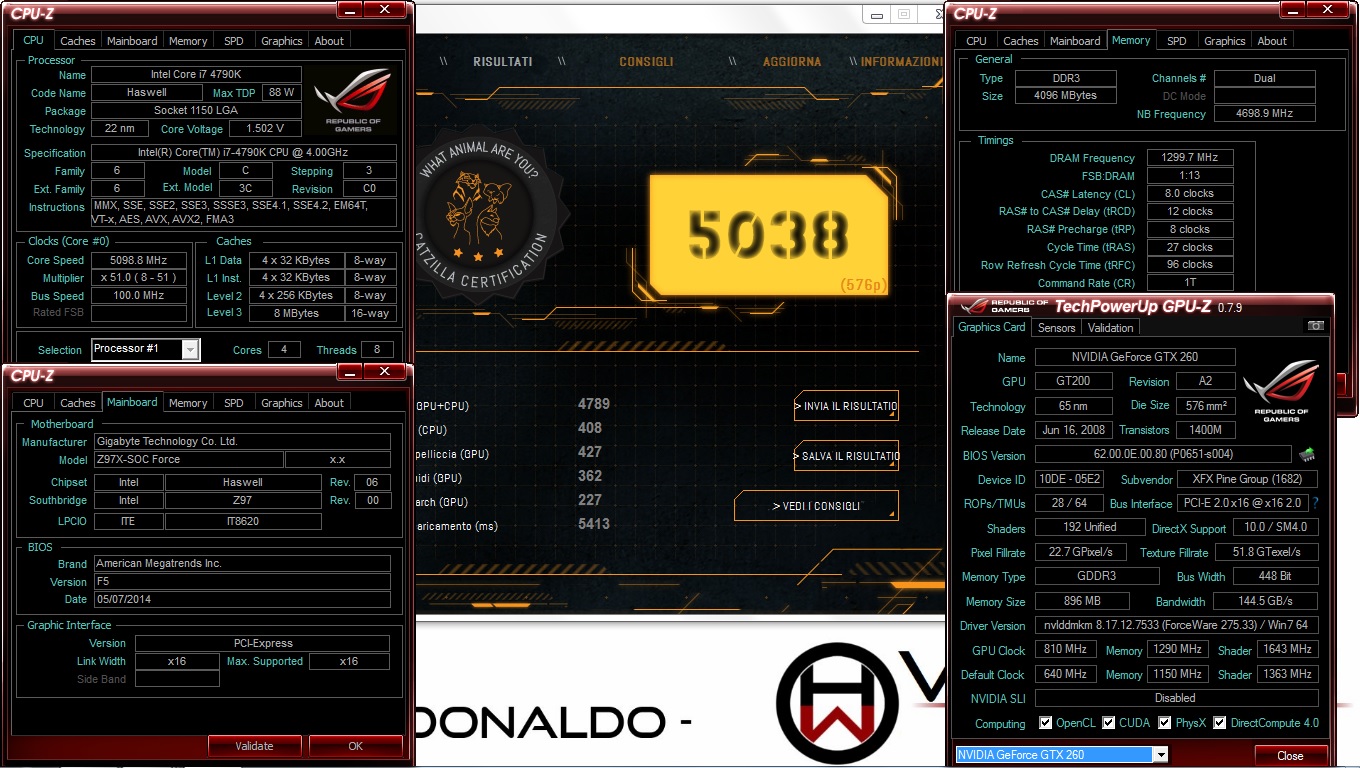Viewport: 1360px width, 768px height.
Task: Click the Validate button in CPU-Z
Action: [x=254, y=746]
